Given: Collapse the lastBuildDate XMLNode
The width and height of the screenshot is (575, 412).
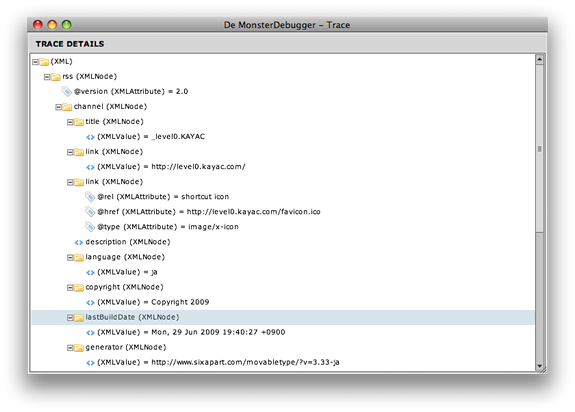Looking at the screenshot, I should click(x=70, y=318).
